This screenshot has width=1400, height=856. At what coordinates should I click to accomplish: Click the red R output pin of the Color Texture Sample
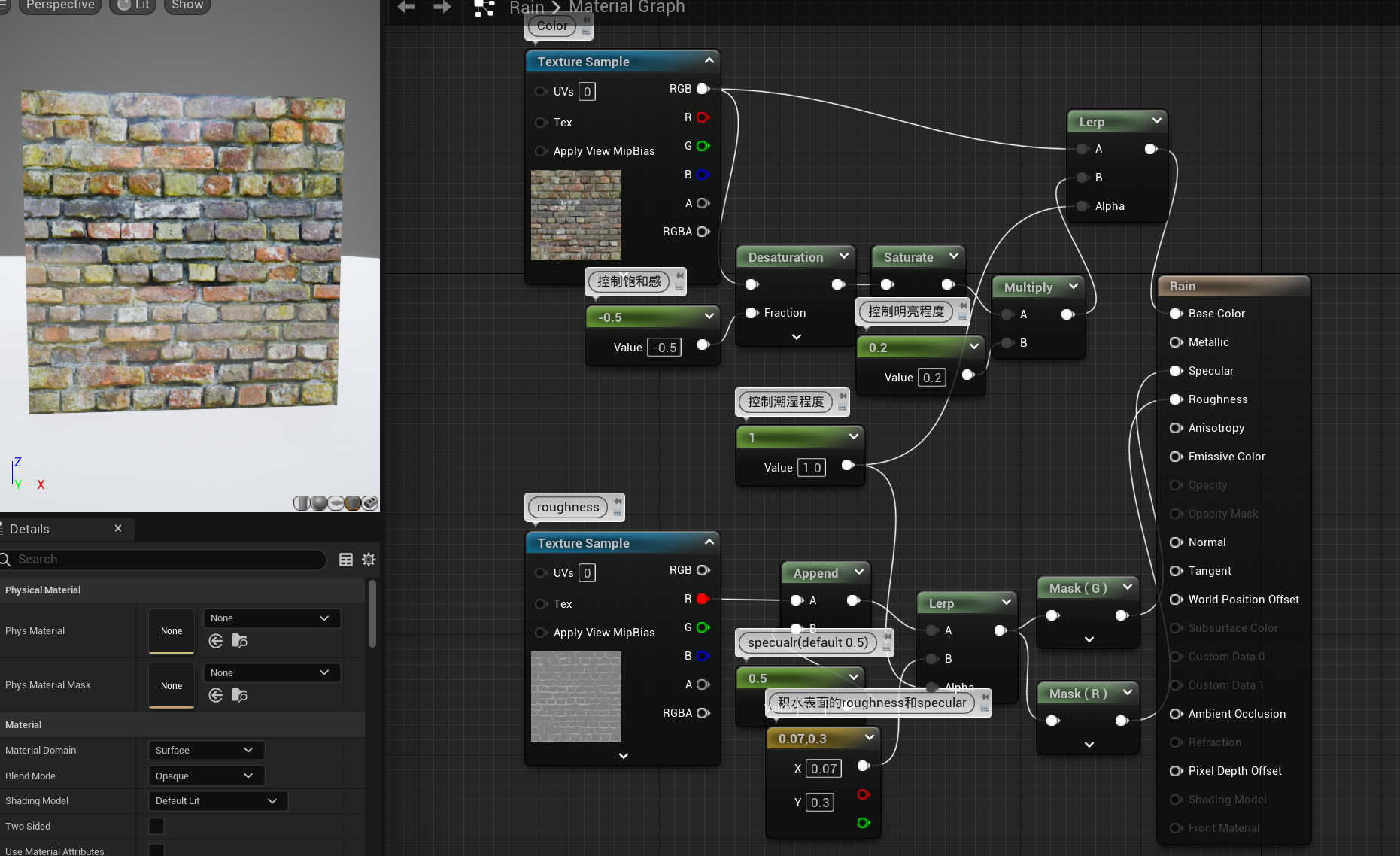point(703,117)
